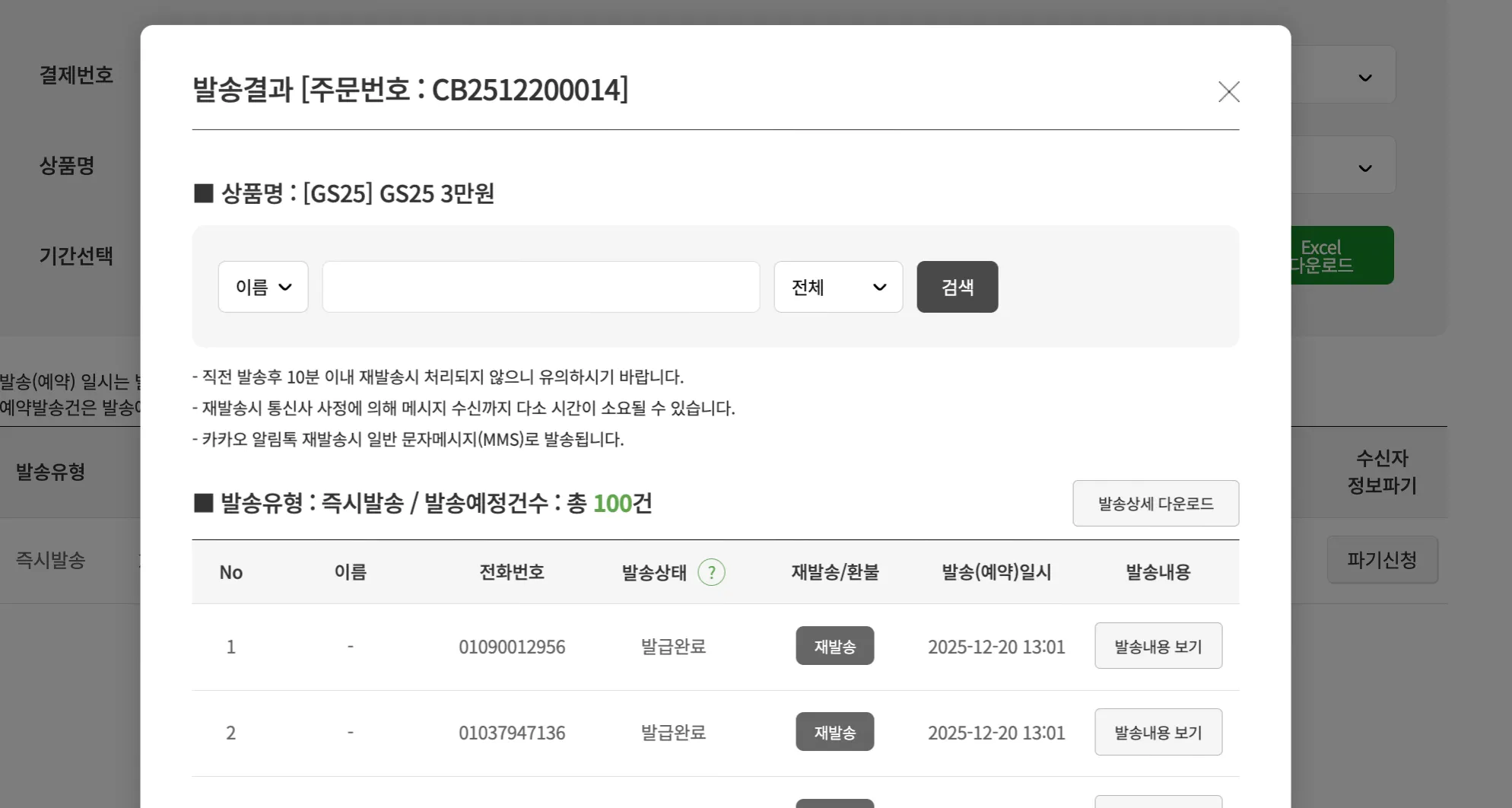This screenshot has width=1512, height=808.
Task: Click the 발송상태 column header
Action: click(654, 572)
